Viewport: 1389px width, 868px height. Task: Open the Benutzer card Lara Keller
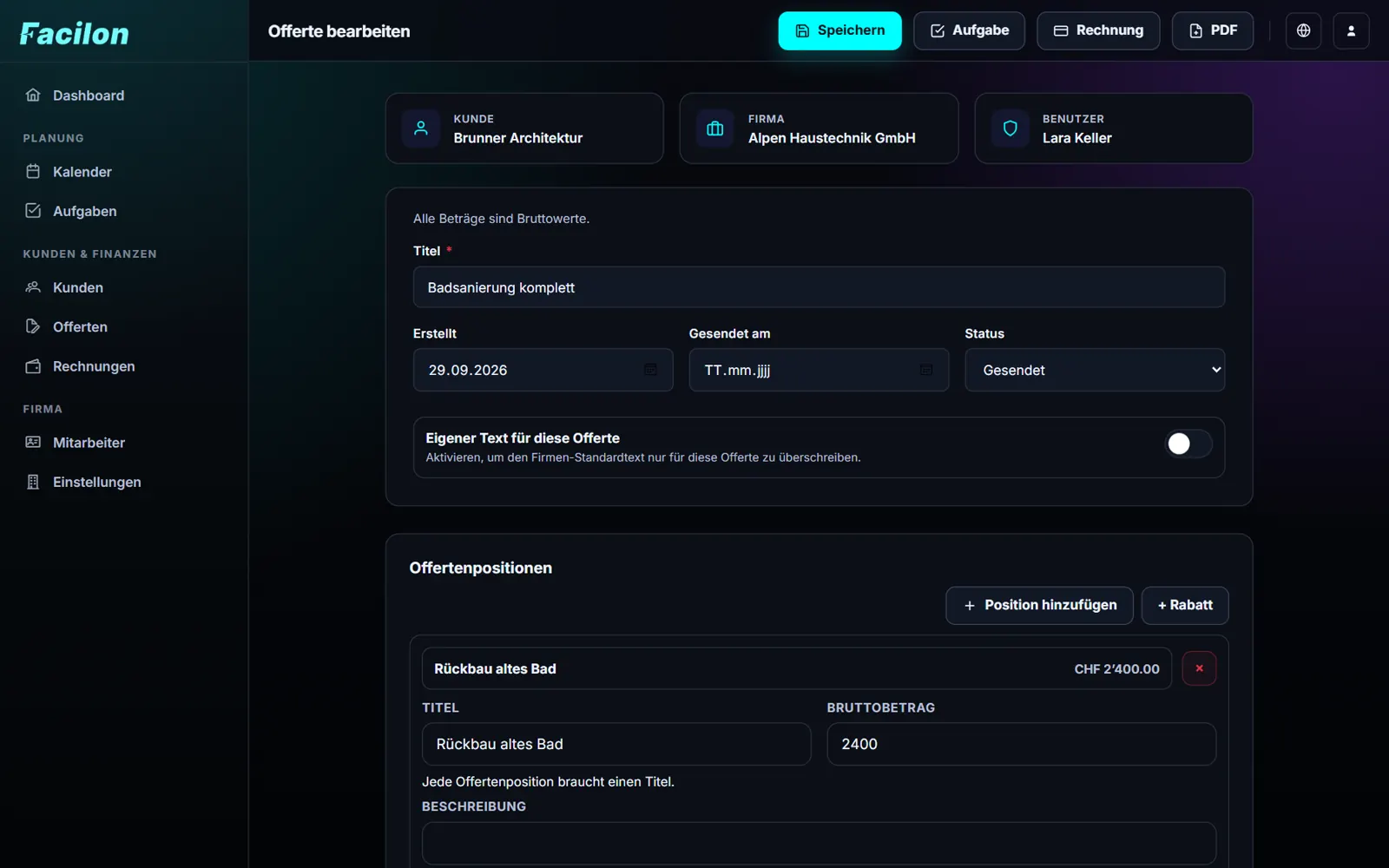pos(1113,128)
